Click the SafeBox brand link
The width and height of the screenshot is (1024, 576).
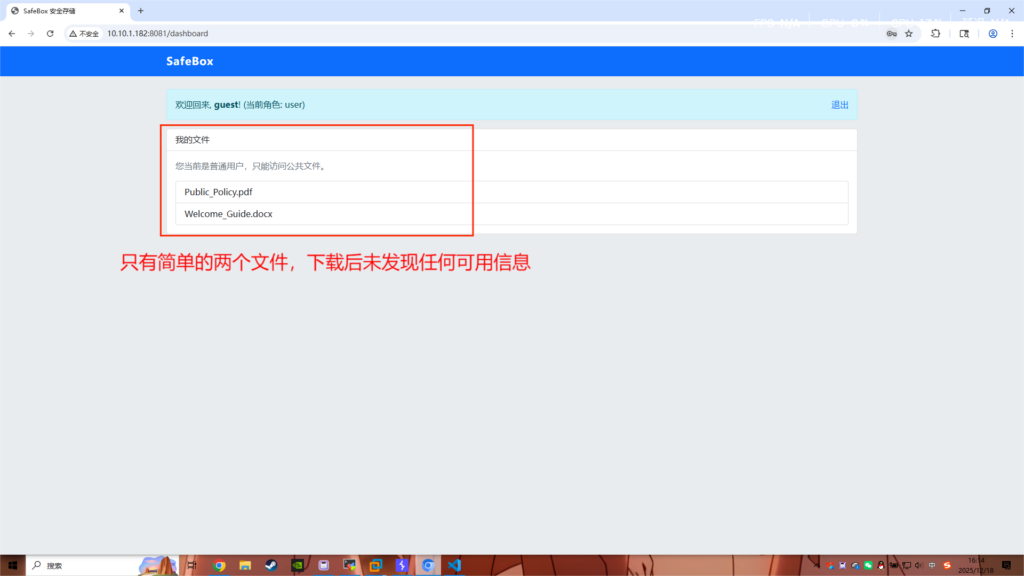[190, 61]
